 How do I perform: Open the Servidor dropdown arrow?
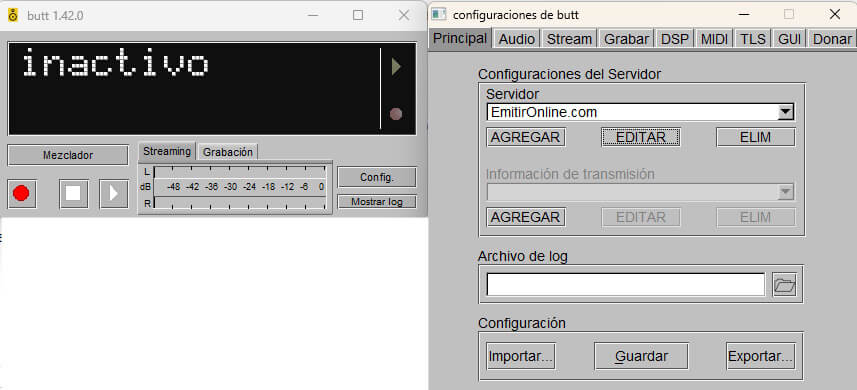pos(785,112)
